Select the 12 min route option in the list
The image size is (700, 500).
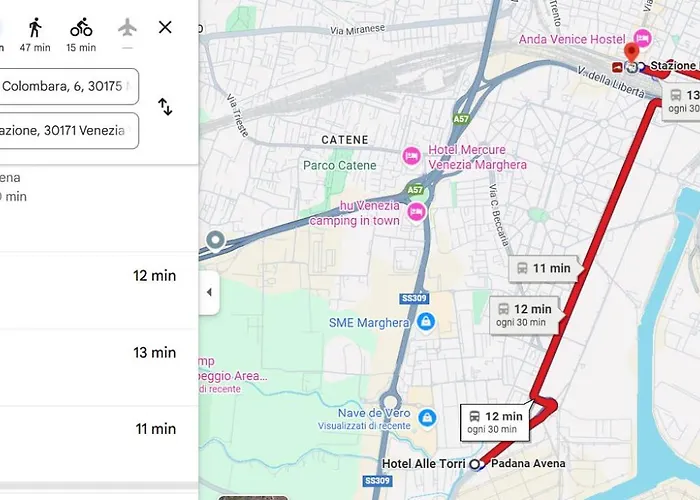click(99, 291)
